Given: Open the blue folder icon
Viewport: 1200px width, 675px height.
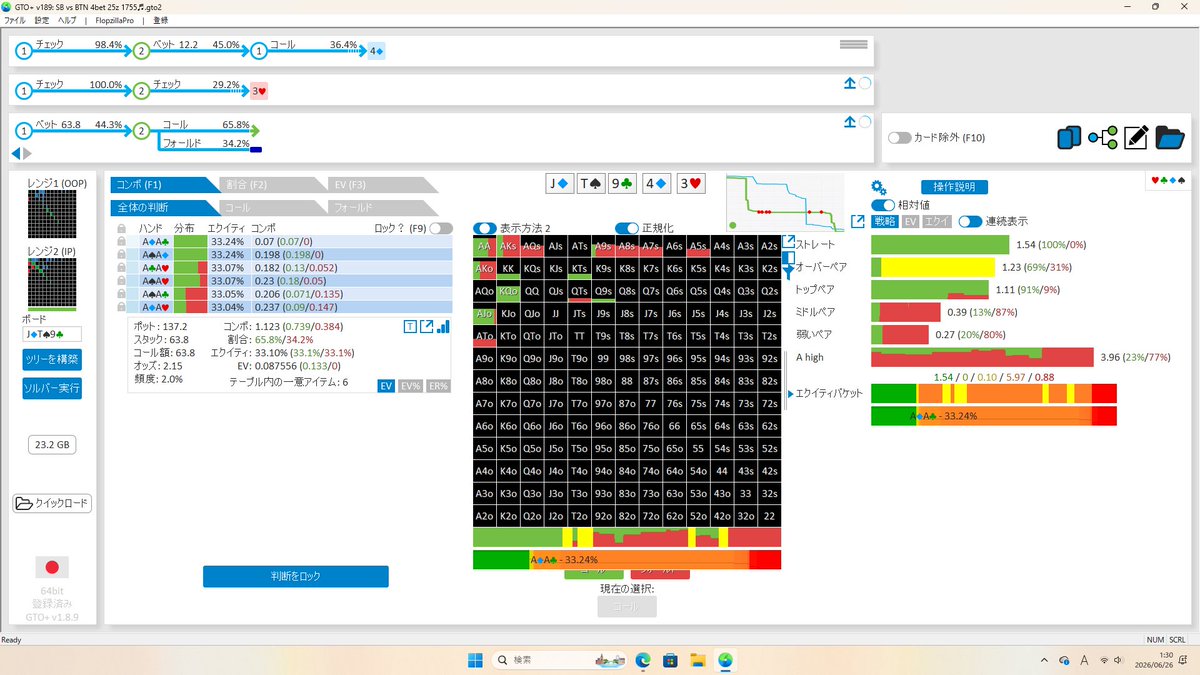Looking at the screenshot, I should (1170, 137).
